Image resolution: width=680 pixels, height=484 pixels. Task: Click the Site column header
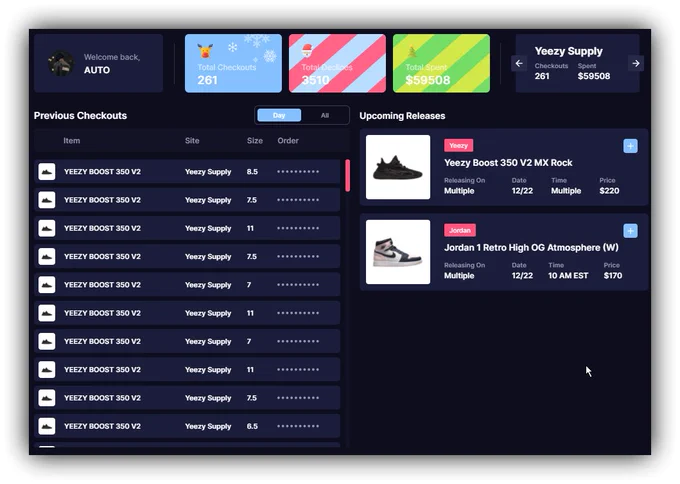[x=192, y=141]
